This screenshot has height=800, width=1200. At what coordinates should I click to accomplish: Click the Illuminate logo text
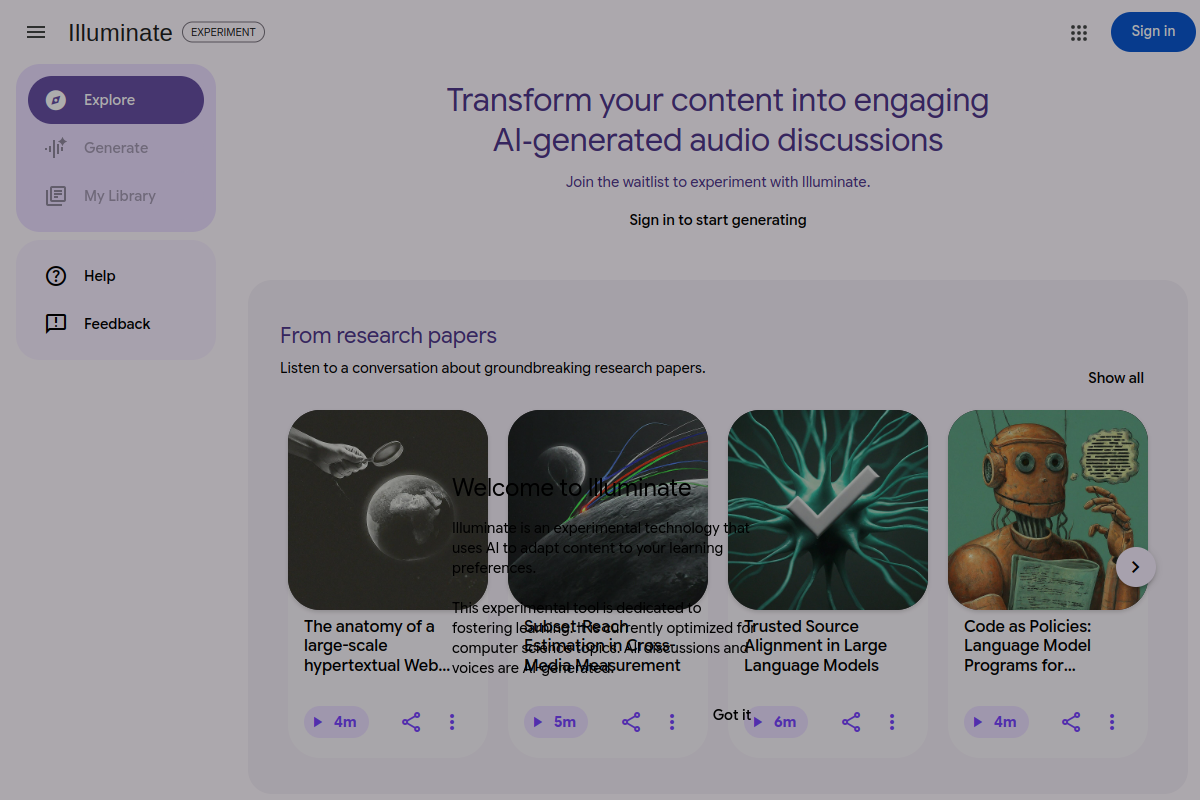pyautogui.click(x=120, y=32)
